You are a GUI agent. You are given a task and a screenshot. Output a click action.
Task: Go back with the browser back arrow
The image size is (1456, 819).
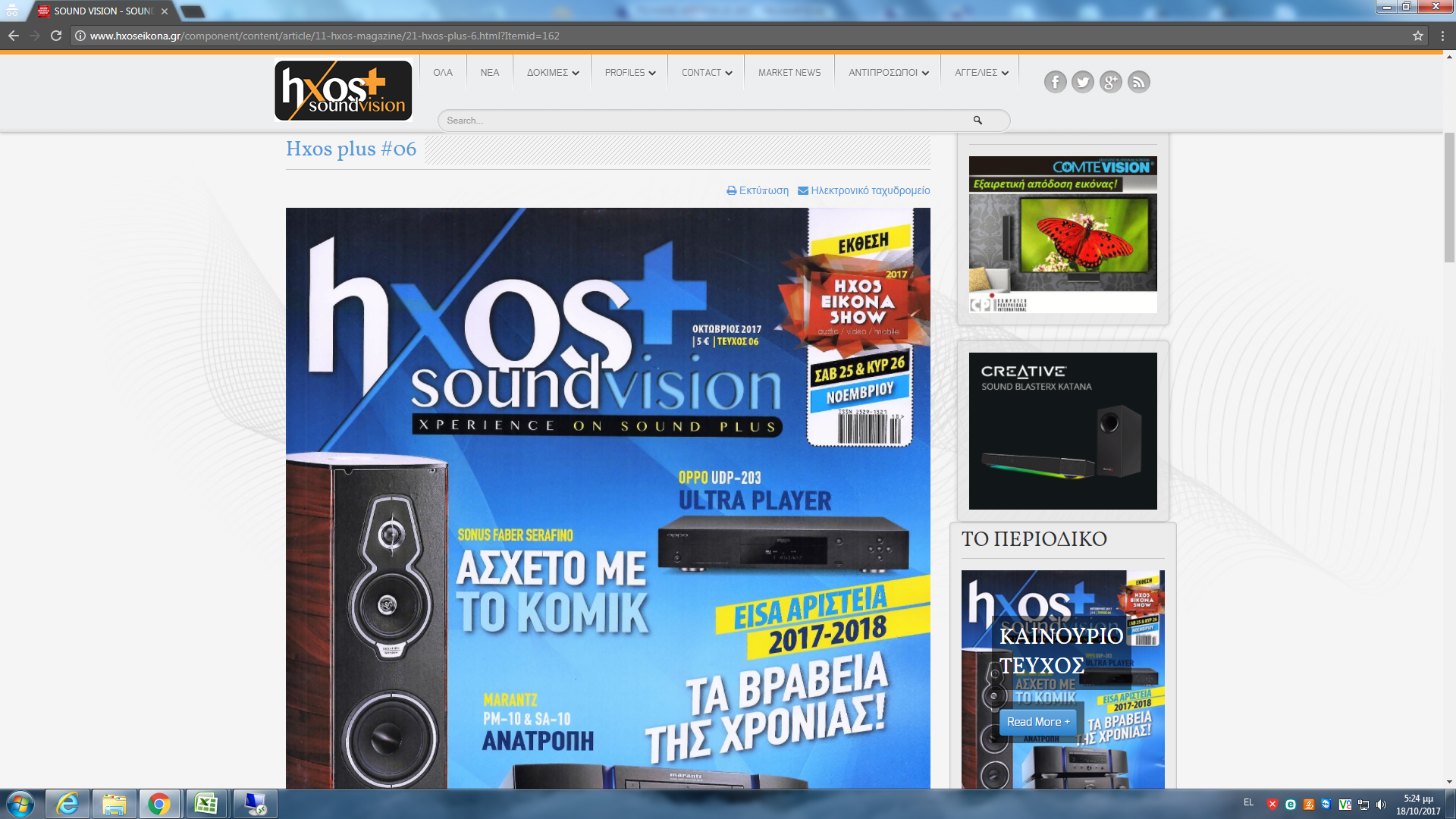click(14, 36)
